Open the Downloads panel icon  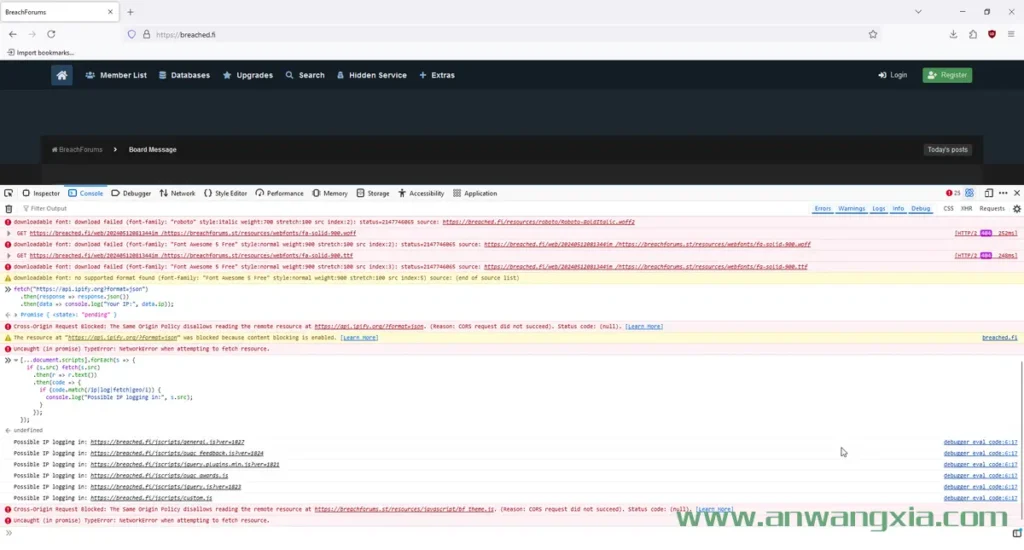point(953,34)
